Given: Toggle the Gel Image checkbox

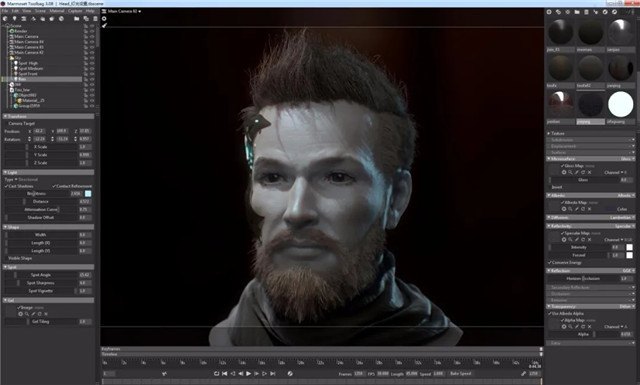Looking at the screenshot, I should click(x=19, y=307).
